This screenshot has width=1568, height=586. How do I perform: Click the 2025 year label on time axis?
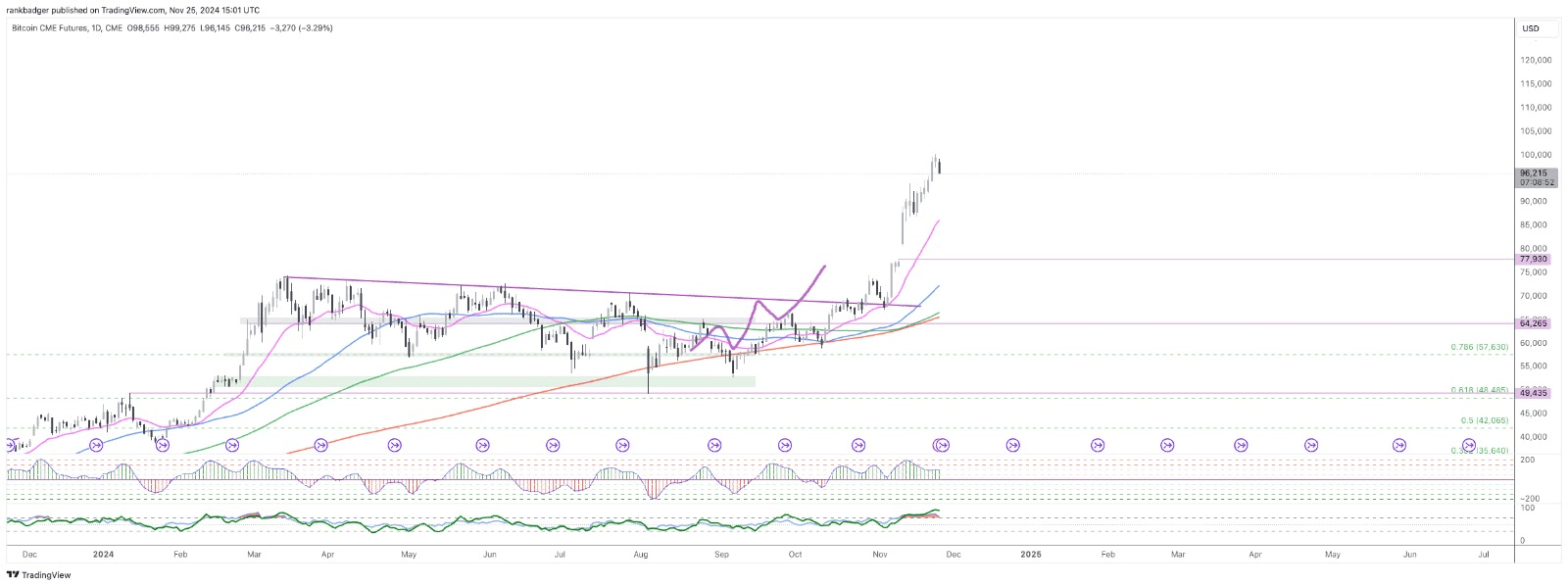point(1031,555)
